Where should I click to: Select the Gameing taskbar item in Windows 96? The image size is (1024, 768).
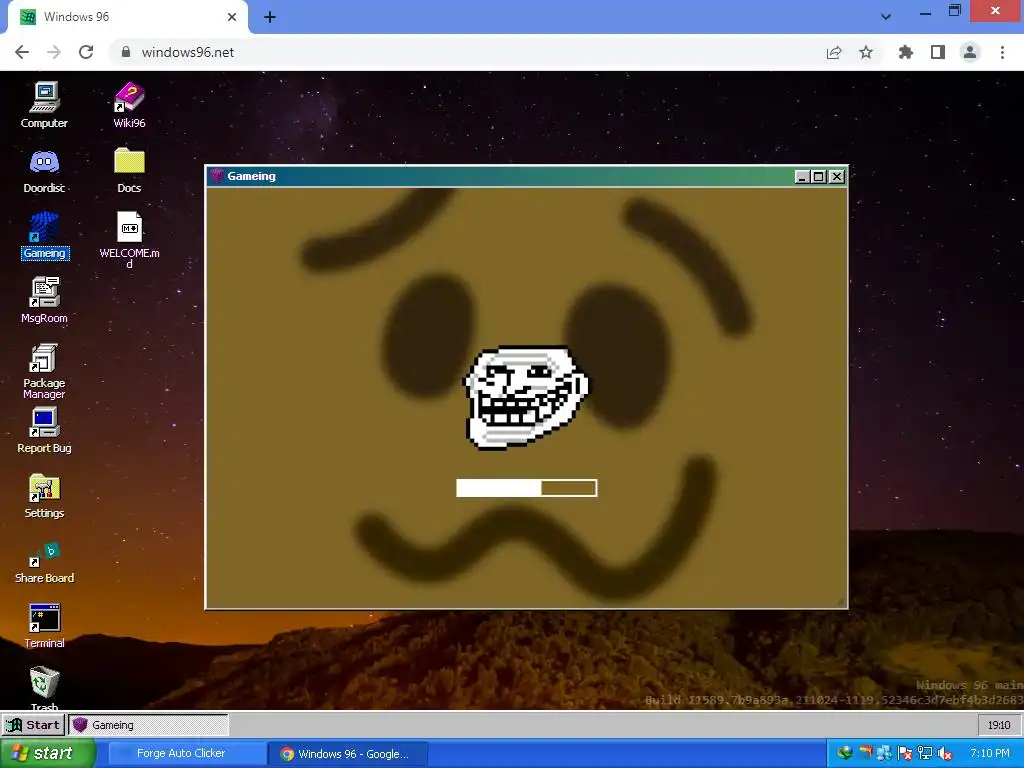click(x=148, y=725)
